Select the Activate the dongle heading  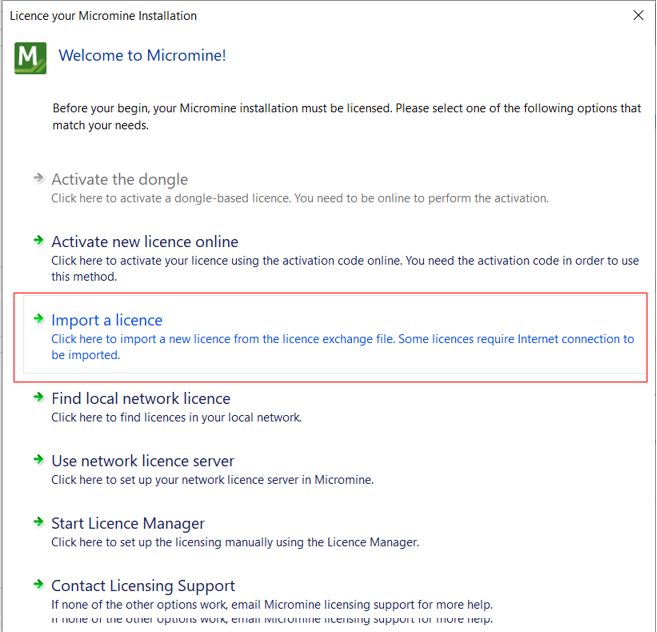(x=119, y=179)
